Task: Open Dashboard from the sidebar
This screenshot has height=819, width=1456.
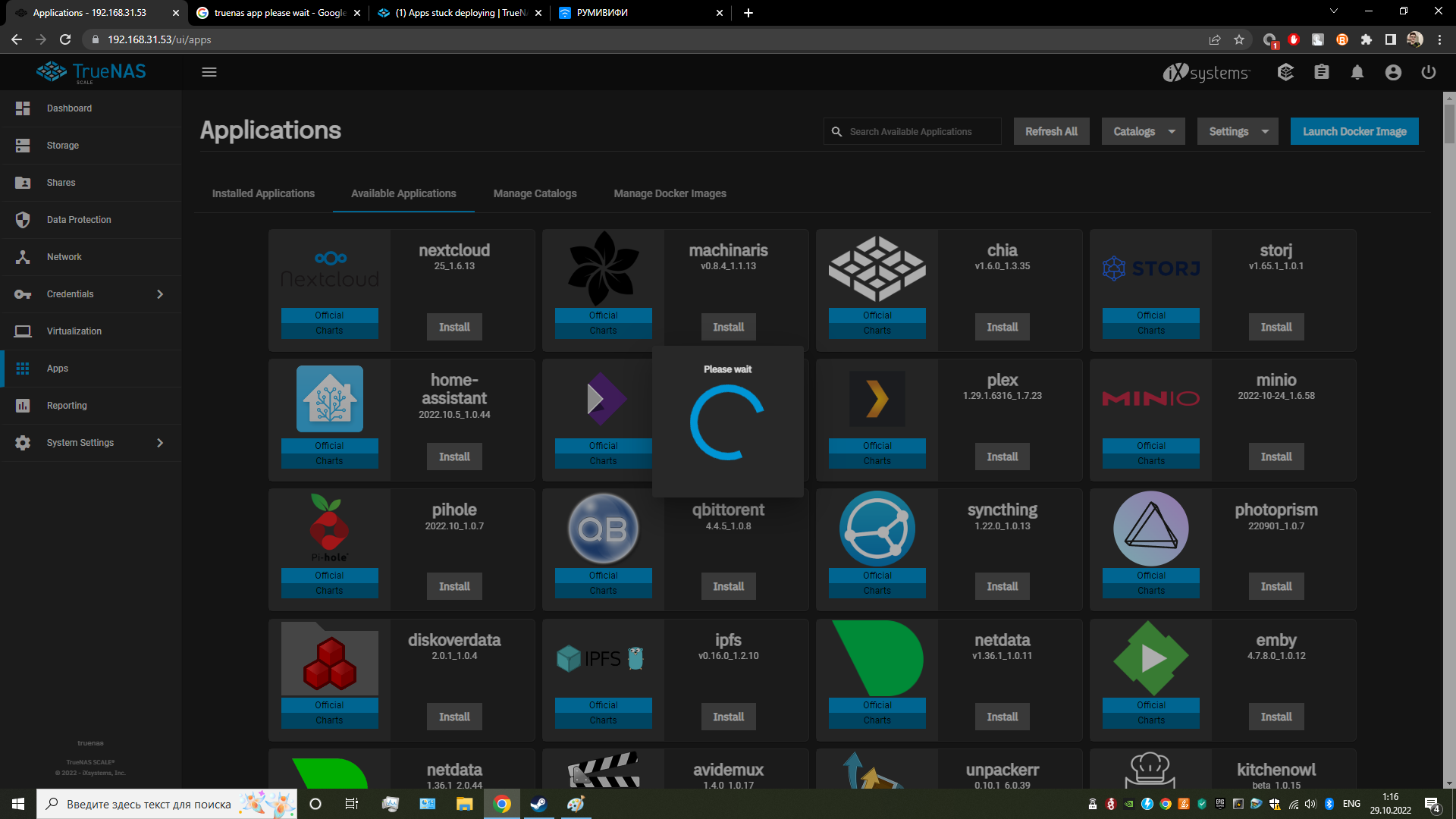Action: pyautogui.click(x=69, y=108)
